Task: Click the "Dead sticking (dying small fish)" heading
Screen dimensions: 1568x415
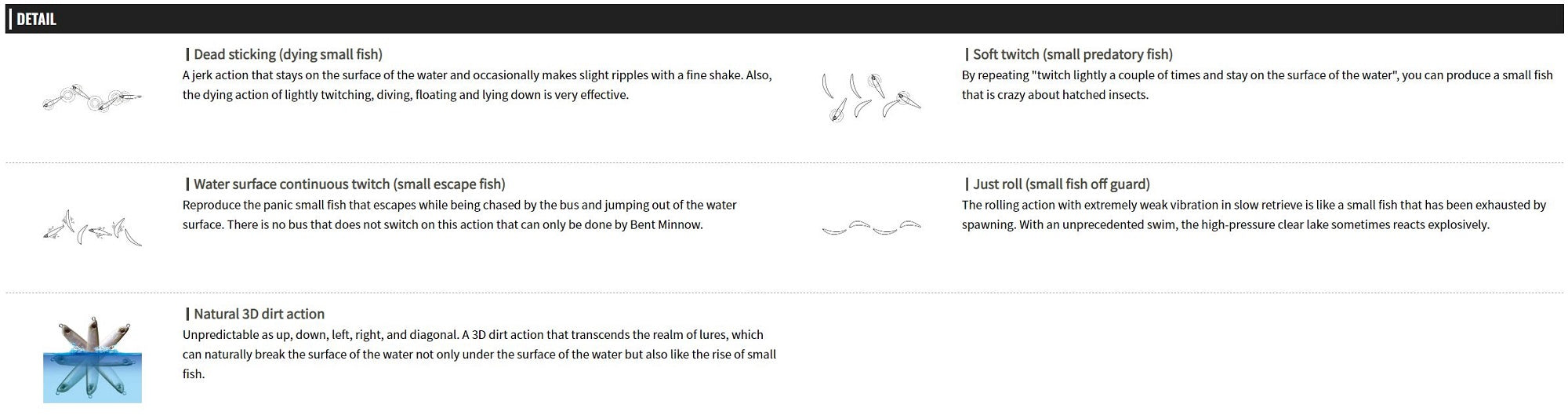Action: 288,54
